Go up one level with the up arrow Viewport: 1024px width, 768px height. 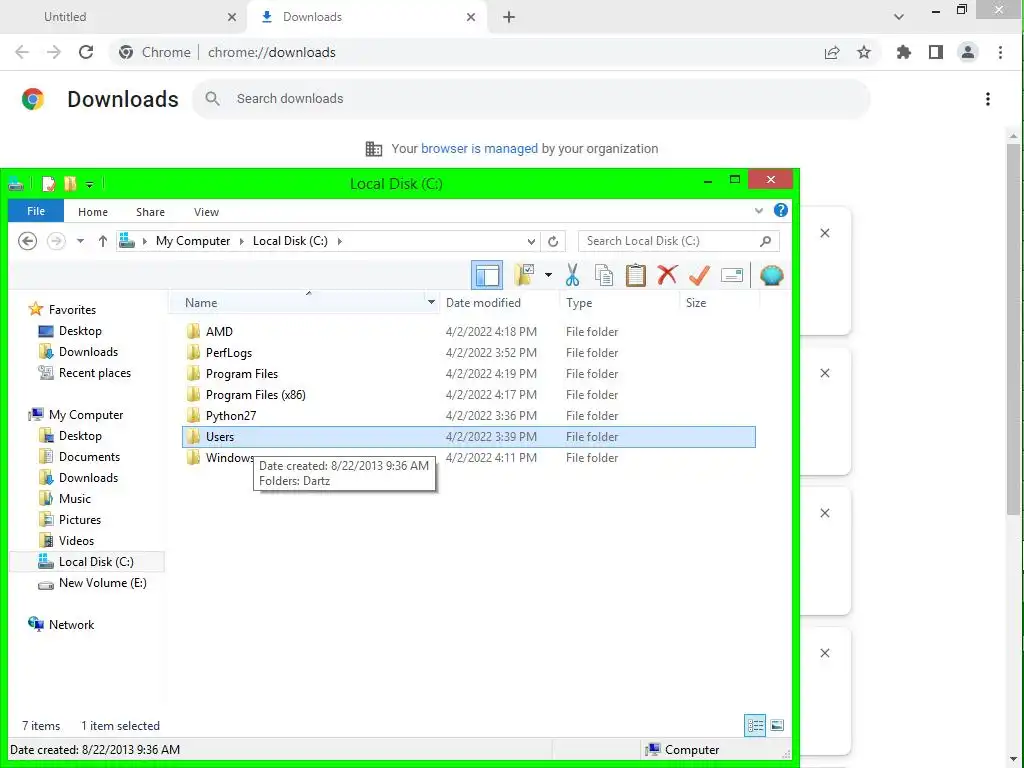coord(103,241)
